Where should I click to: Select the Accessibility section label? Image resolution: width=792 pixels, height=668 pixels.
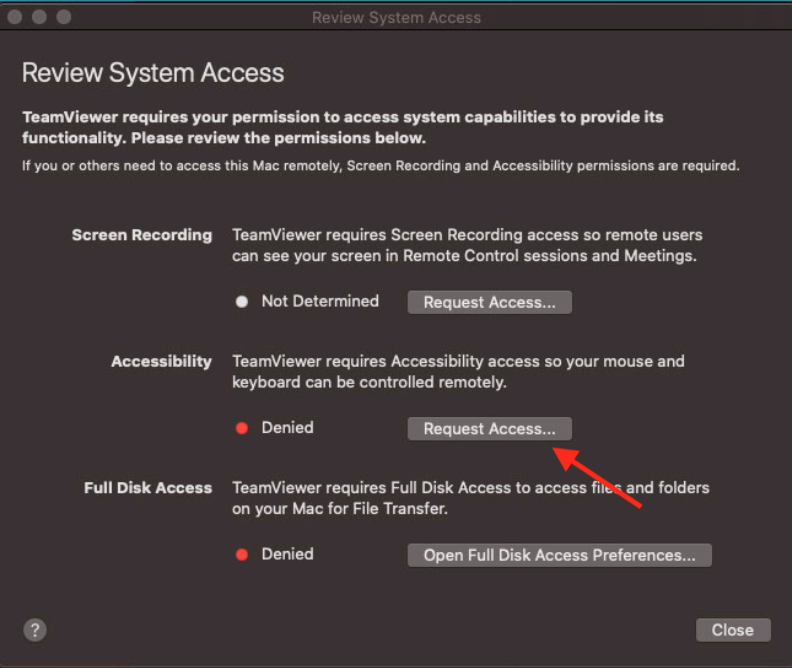162,362
